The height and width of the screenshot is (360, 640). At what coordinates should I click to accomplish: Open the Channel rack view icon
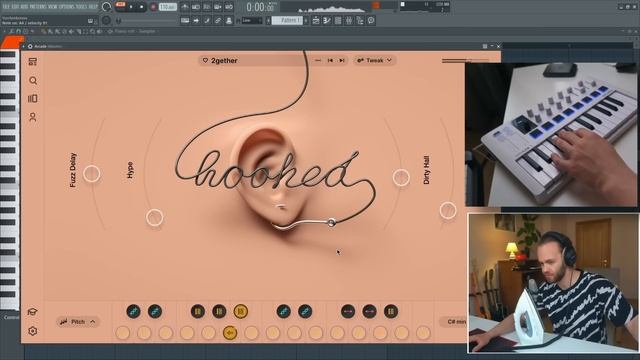click(x=338, y=20)
